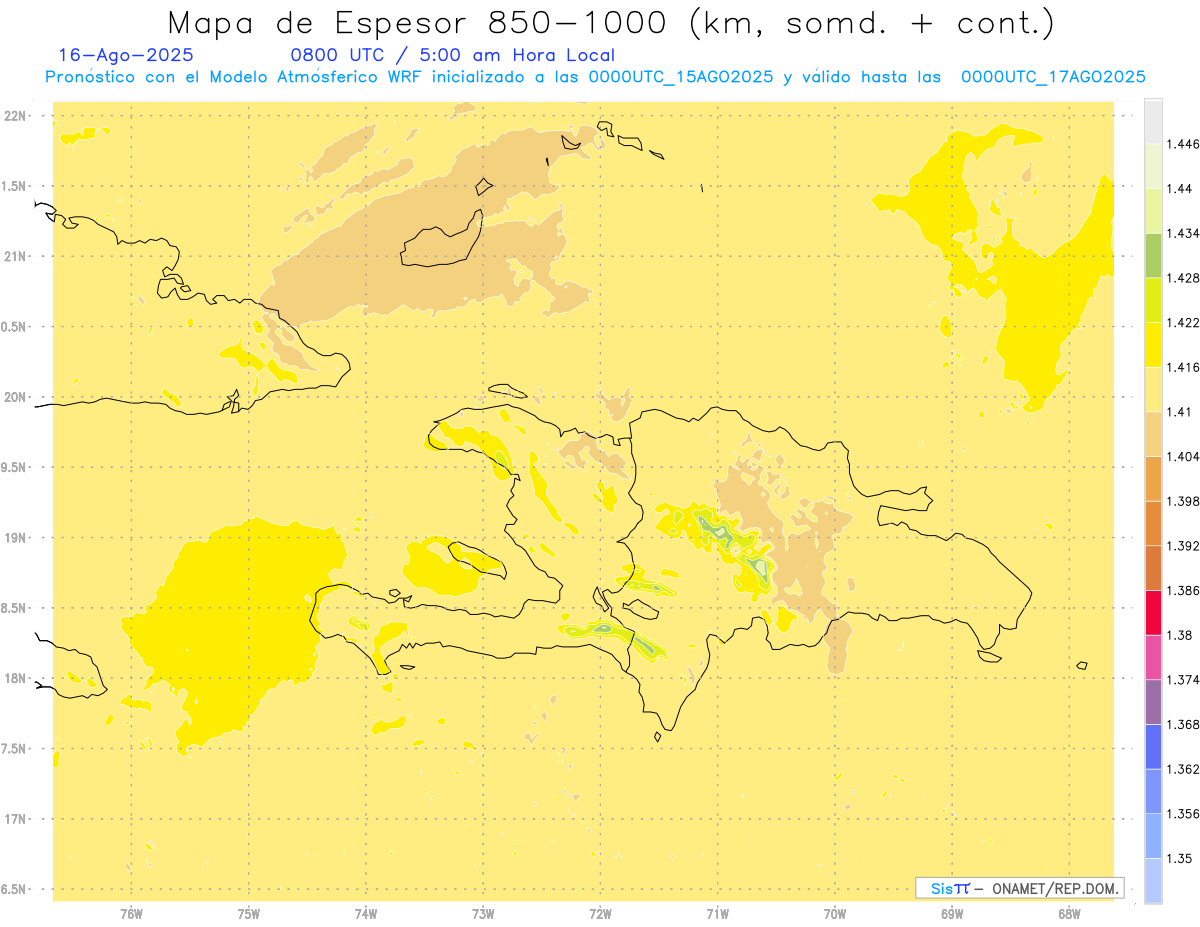Click the latitude label 17N
This screenshot has width=1200, height=927.
coord(16,819)
